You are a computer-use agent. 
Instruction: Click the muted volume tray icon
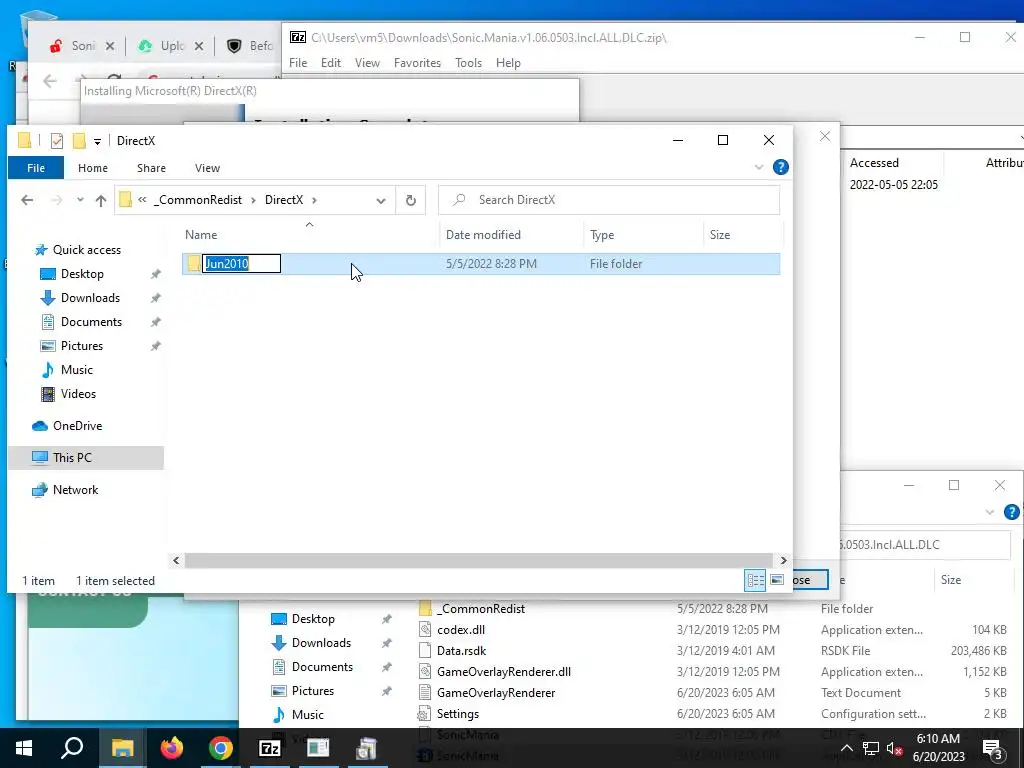click(x=895, y=748)
